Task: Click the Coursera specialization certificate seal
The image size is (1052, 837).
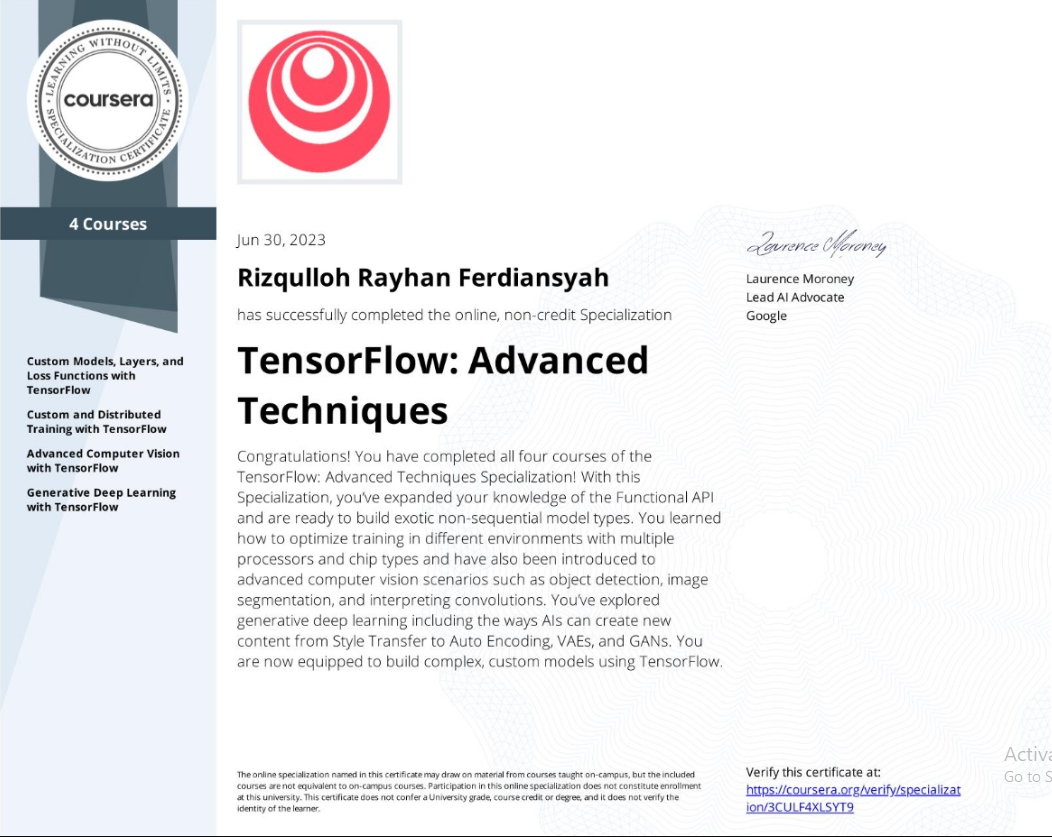Action: (108, 101)
